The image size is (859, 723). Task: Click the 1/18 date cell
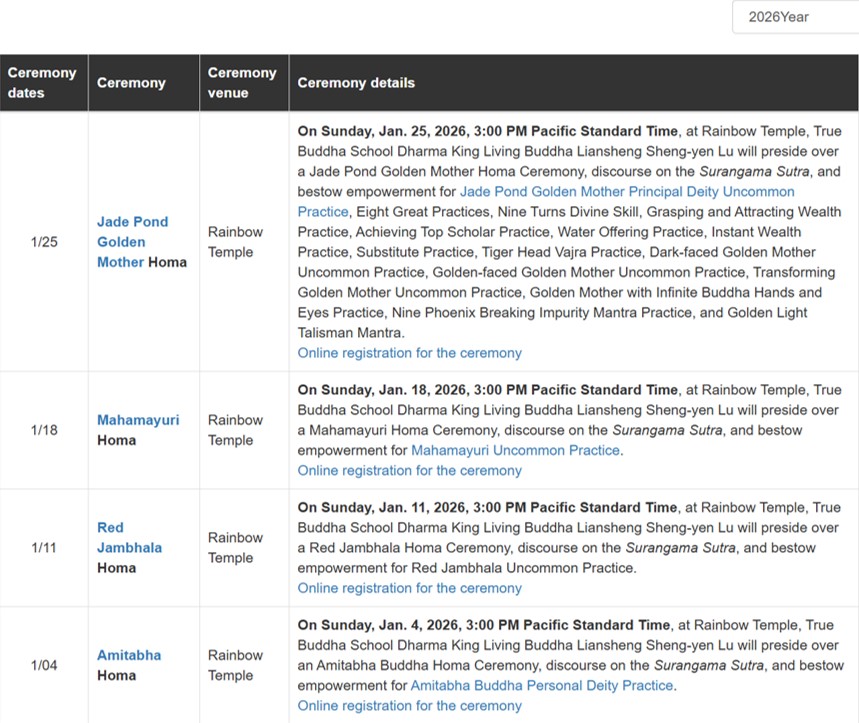44,430
